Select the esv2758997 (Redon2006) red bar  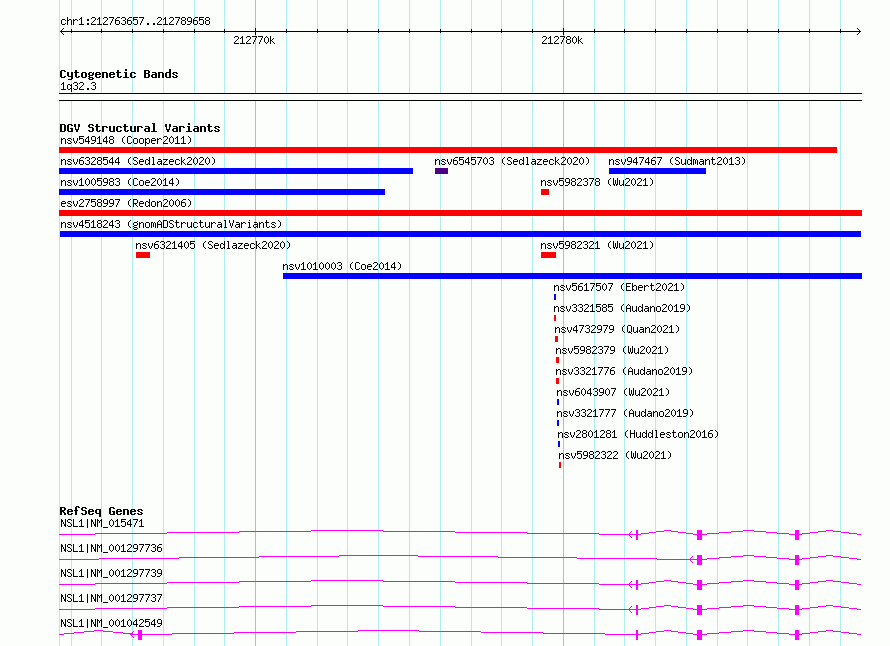(460, 213)
